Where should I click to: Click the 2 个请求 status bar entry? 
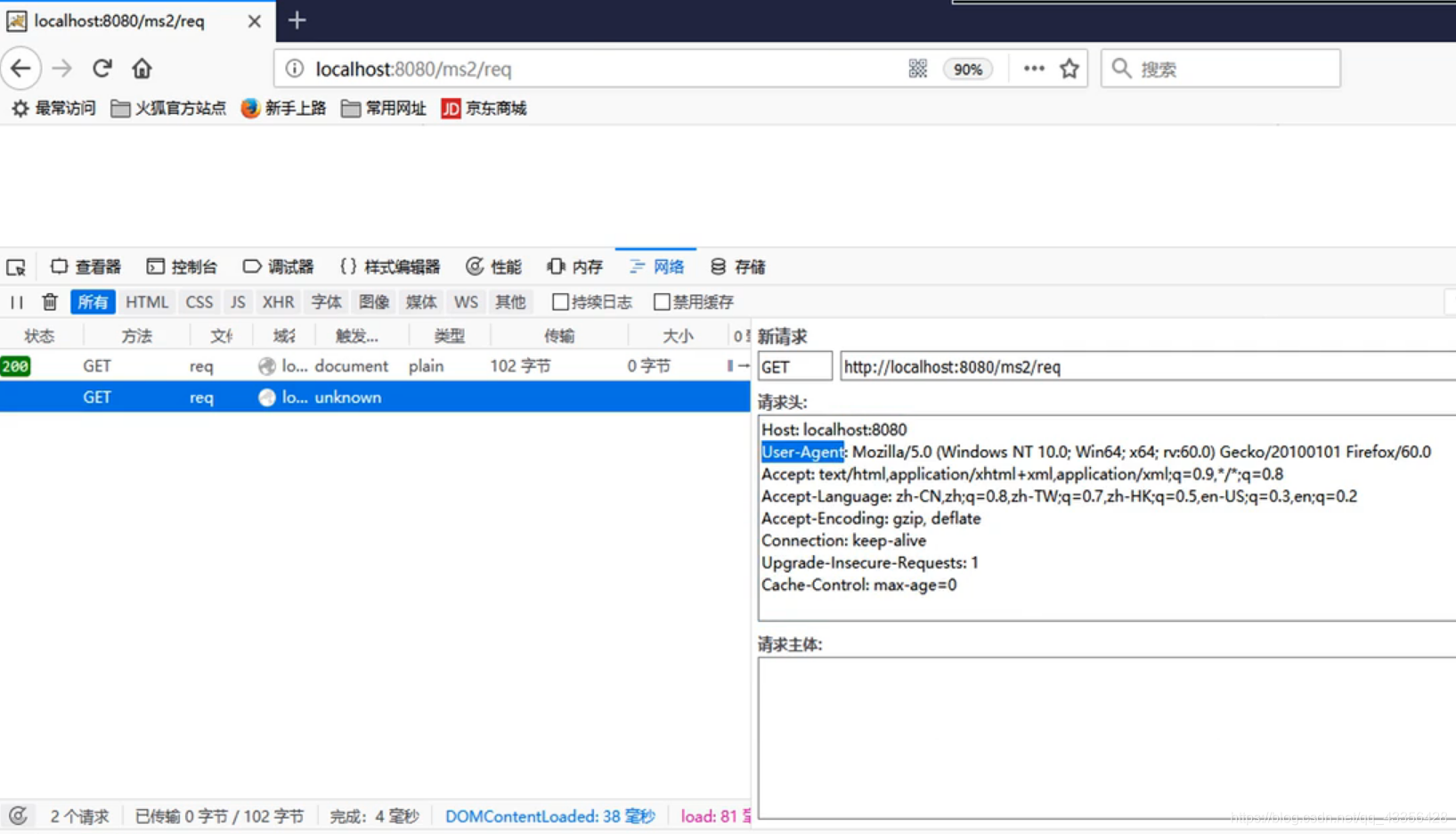(79, 816)
